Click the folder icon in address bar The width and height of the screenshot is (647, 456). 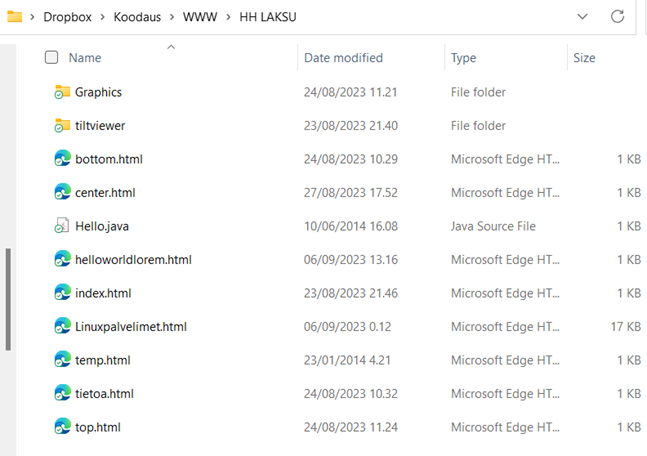(14, 16)
